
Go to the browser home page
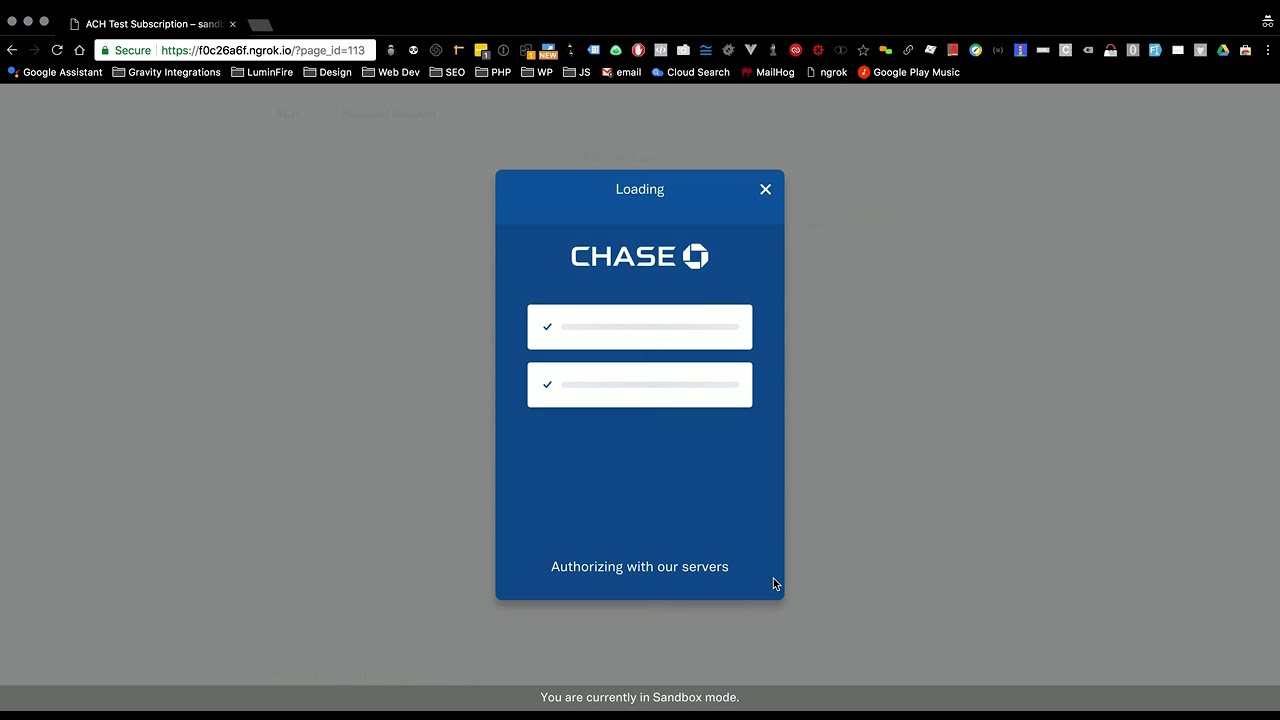(x=79, y=50)
